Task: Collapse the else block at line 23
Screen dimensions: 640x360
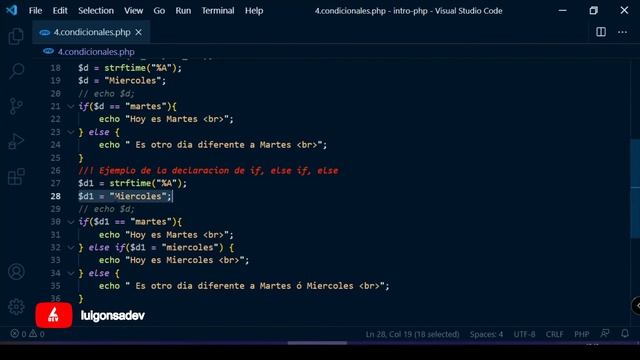Action: [71, 132]
